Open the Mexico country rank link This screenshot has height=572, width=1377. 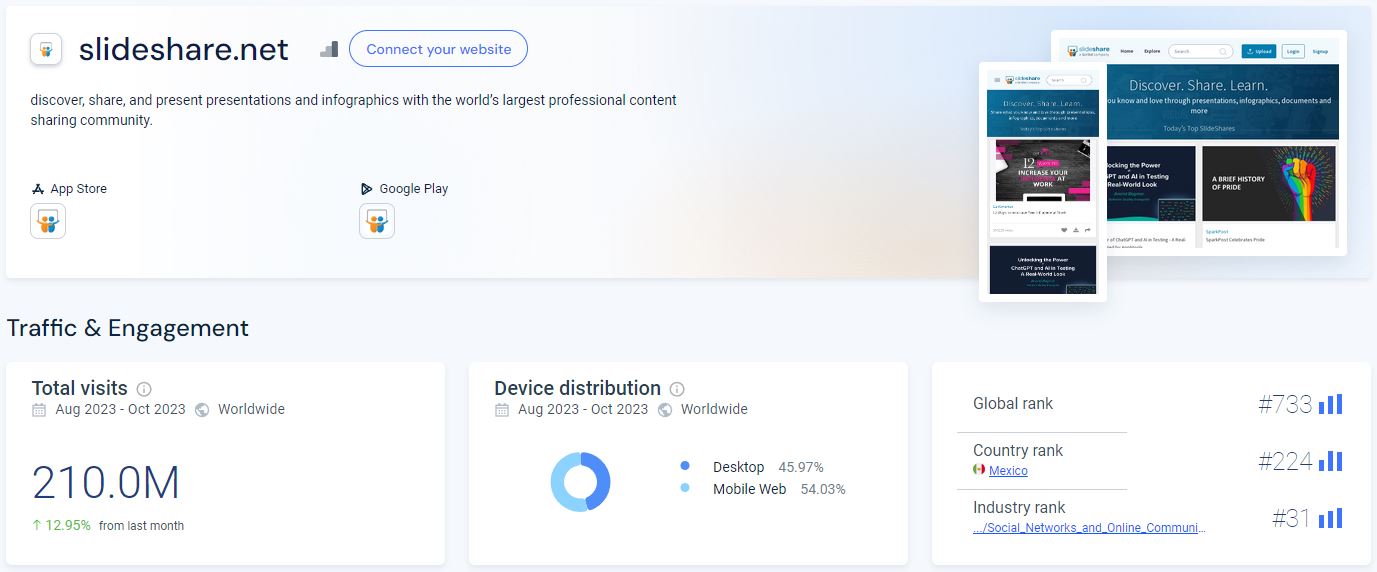coord(1008,470)
